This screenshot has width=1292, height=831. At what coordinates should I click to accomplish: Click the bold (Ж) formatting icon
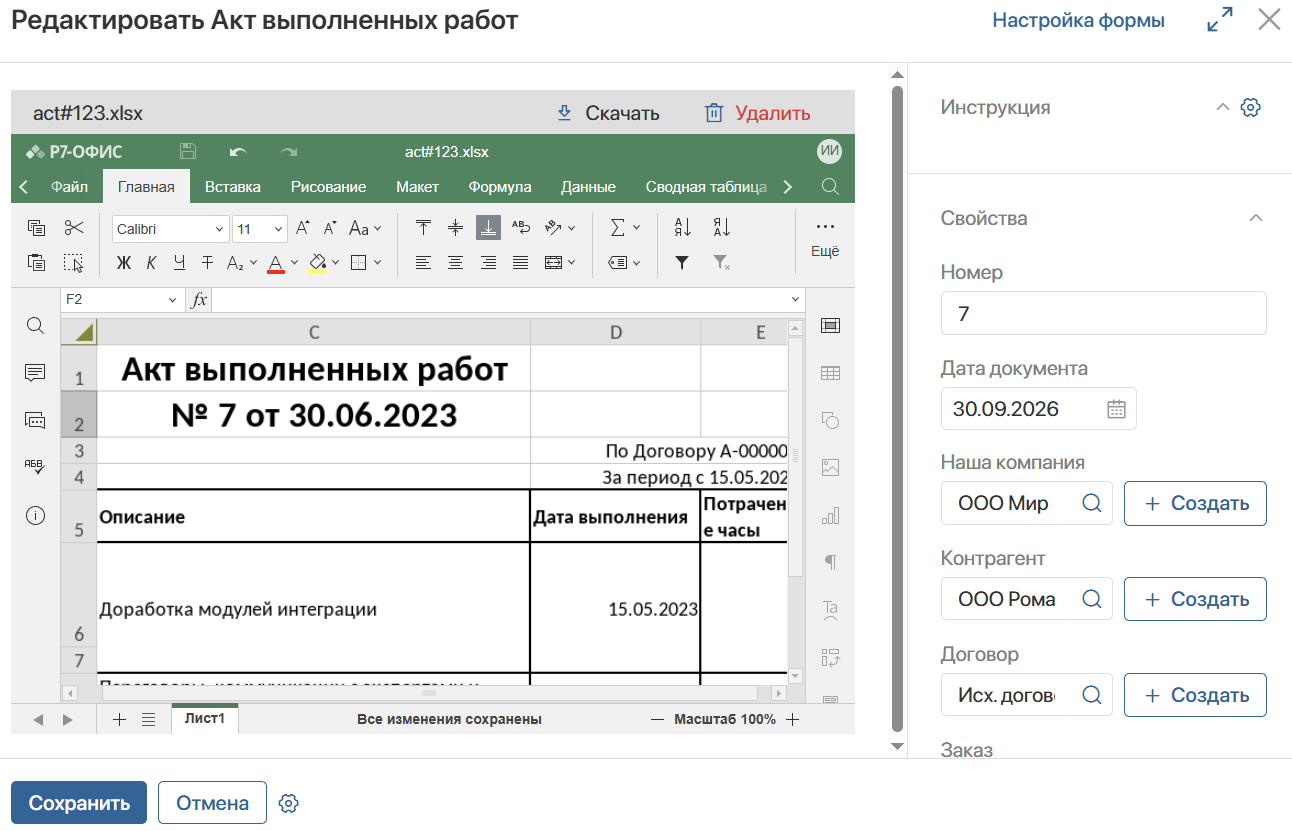(x=124, y=263)
